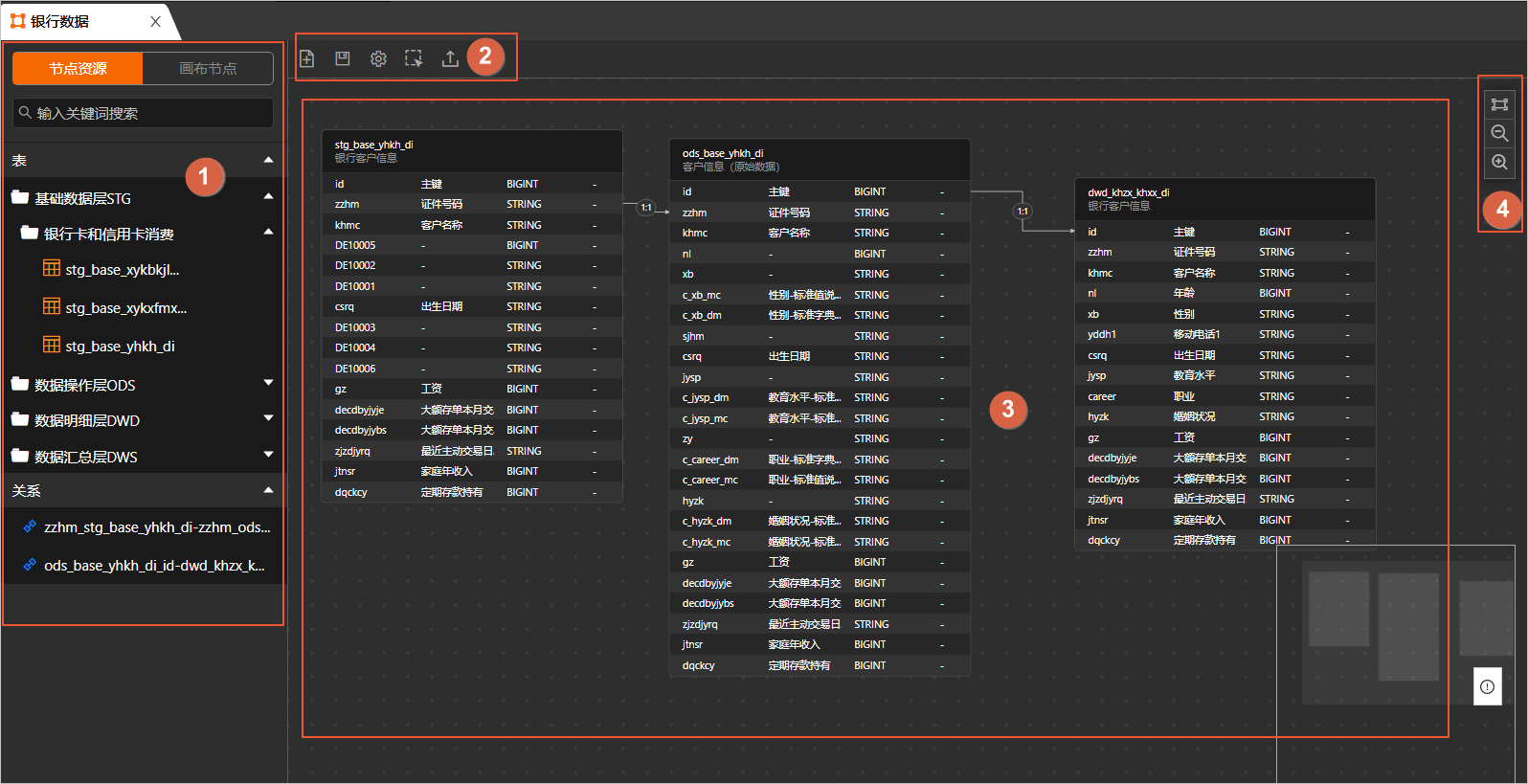Select dwd_khzx_khxx_di node header on canvas
The image size is (1528, 784).
tap(1225, 199)
